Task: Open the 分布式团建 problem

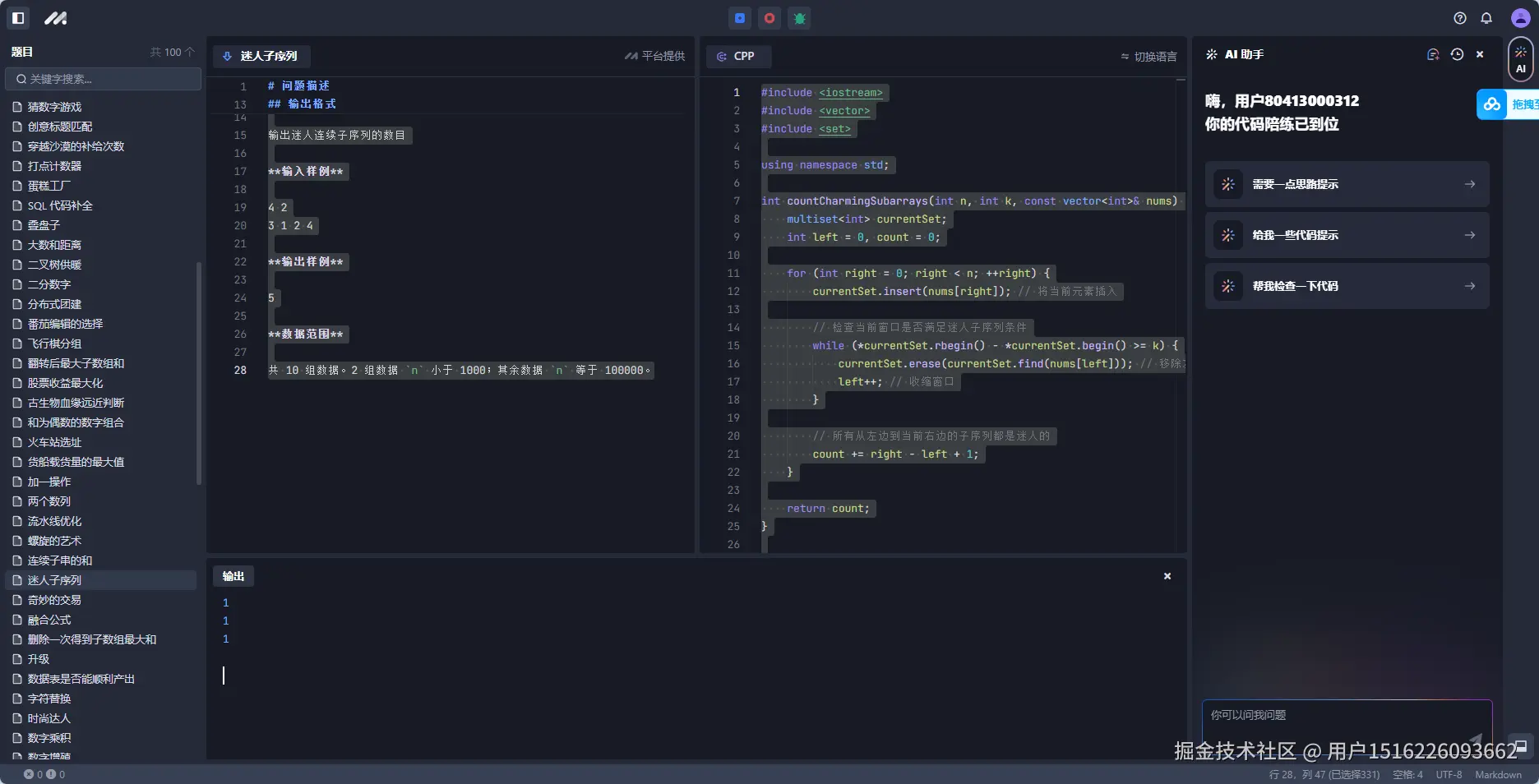Action: coord(101,304)
